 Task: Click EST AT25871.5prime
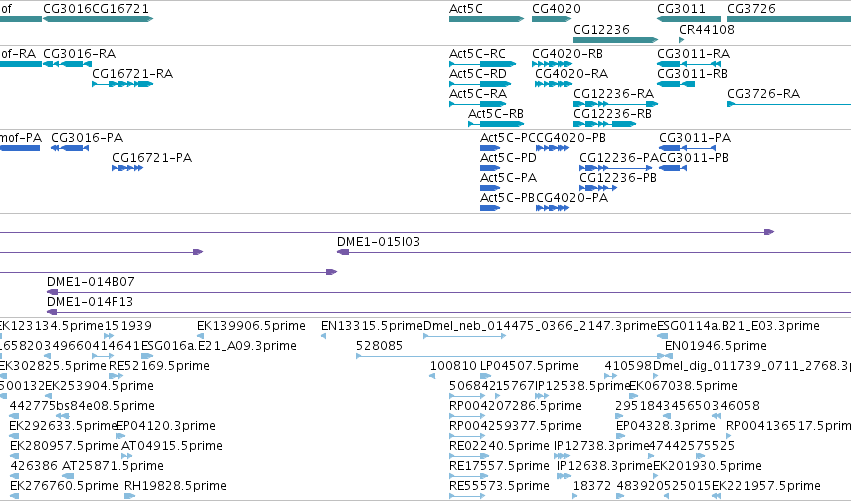tap(68, 476)
